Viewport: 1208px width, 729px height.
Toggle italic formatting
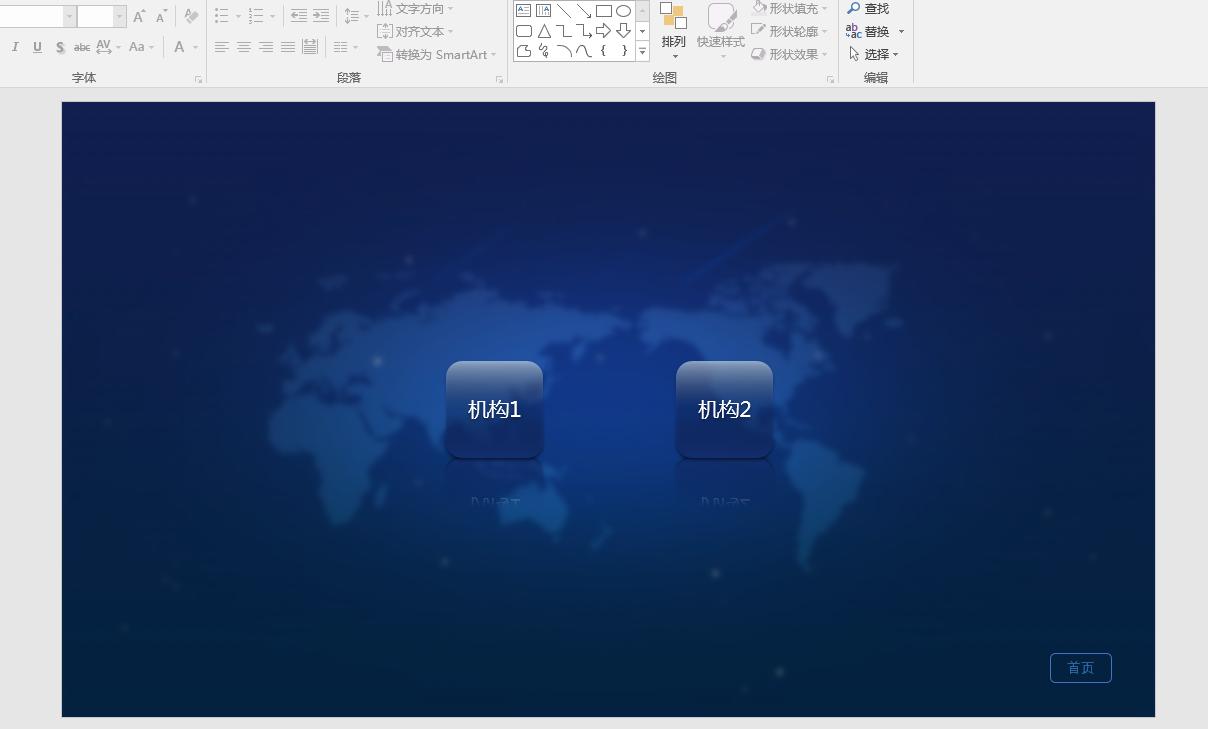[x=15, y=47]
